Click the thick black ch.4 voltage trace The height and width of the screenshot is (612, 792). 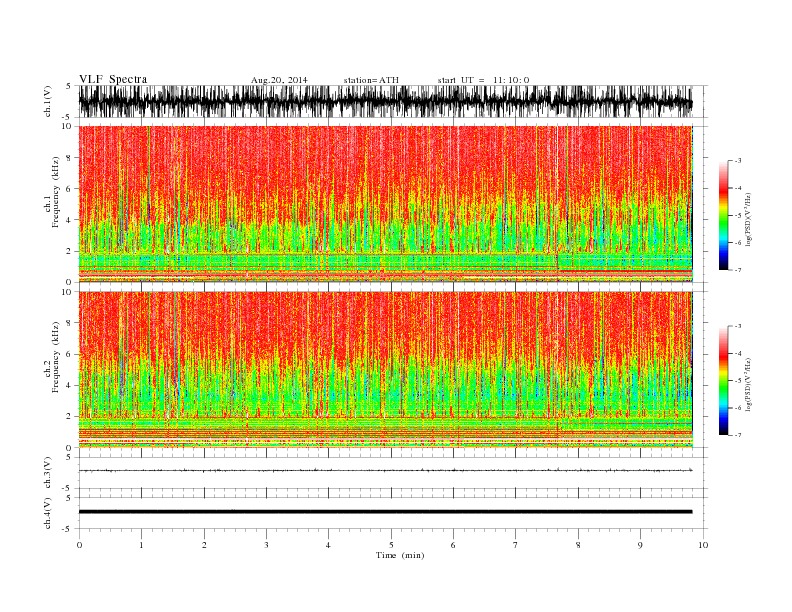tap(385, 512)
